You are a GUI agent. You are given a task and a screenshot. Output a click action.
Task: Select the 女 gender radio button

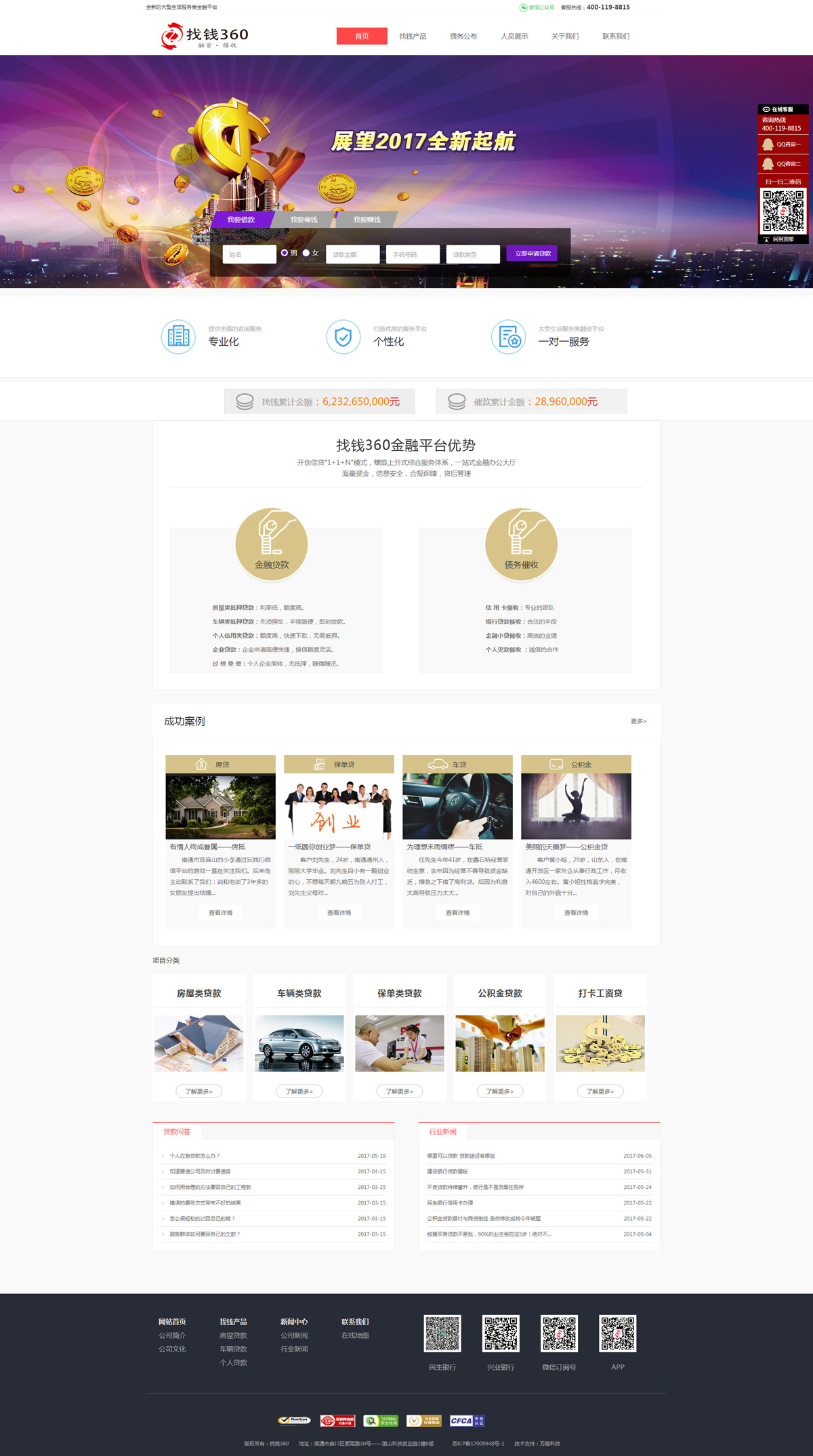point(306,253)
